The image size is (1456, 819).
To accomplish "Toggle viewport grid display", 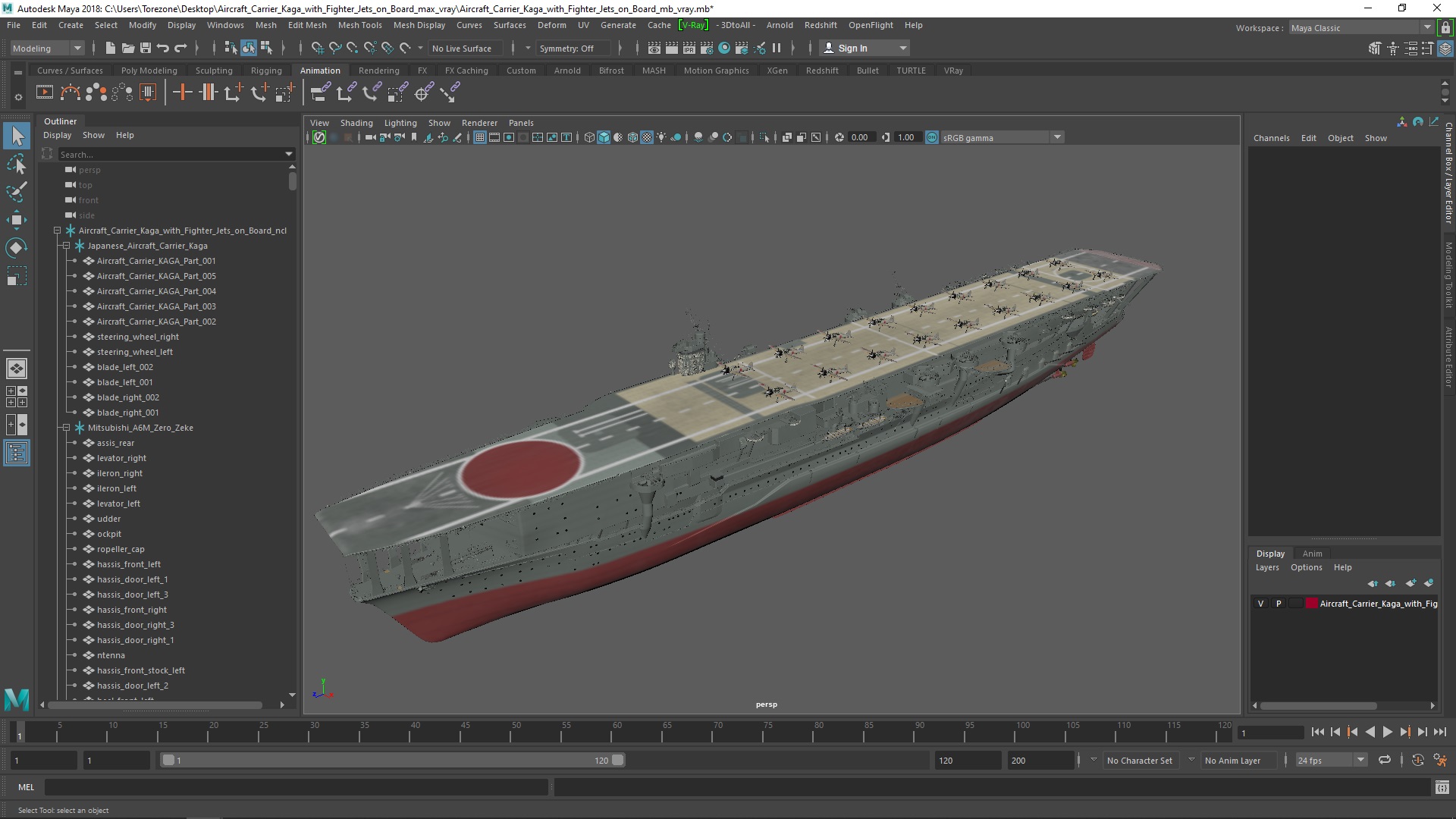I will (x=479, y=137).
